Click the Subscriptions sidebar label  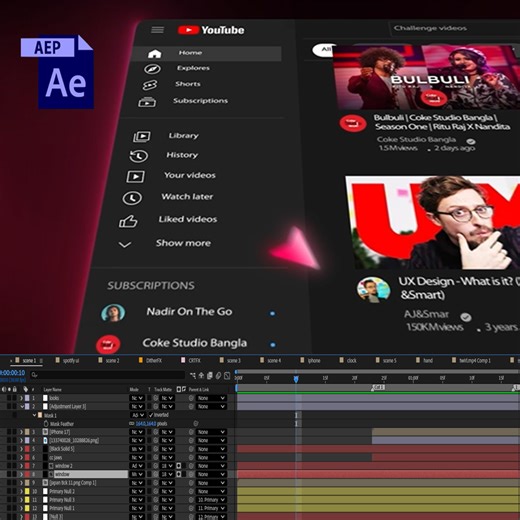point(201,101)
